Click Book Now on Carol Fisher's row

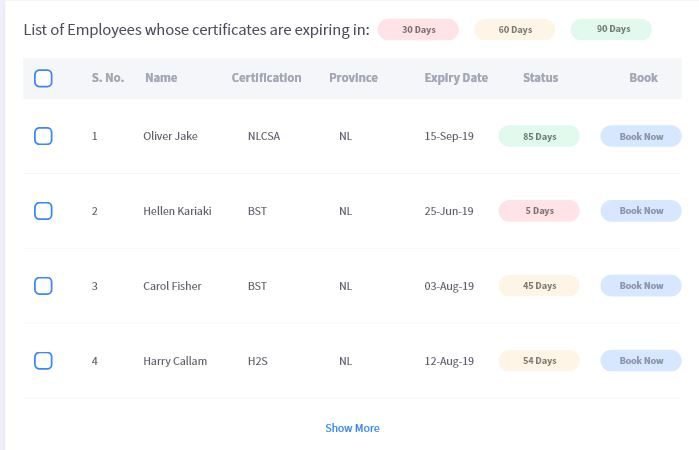(x=641, y=286)
